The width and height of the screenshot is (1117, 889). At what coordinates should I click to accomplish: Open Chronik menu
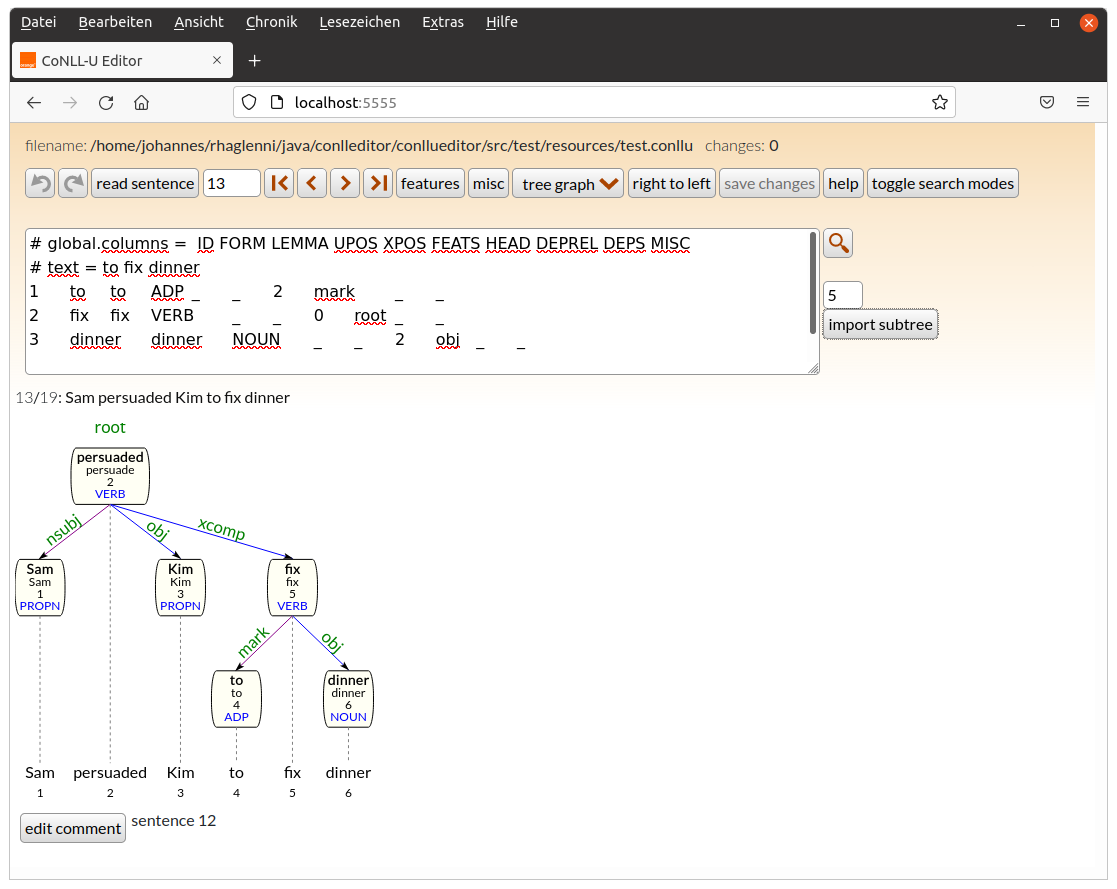pyautogui.click(x=271, y=22)
